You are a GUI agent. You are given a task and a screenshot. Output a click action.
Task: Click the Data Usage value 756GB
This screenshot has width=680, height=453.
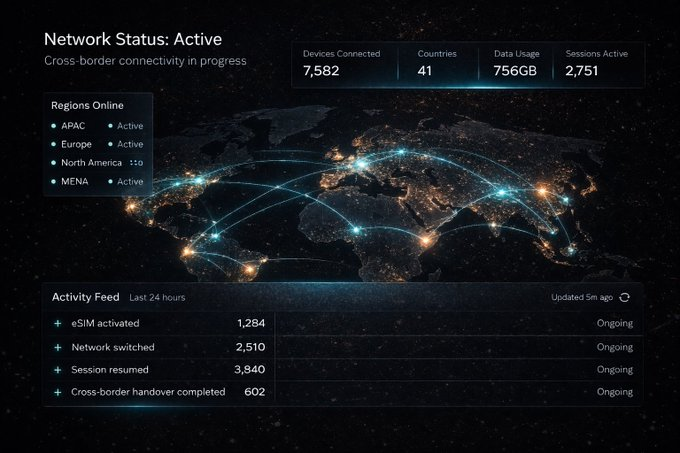click(515, 71)
